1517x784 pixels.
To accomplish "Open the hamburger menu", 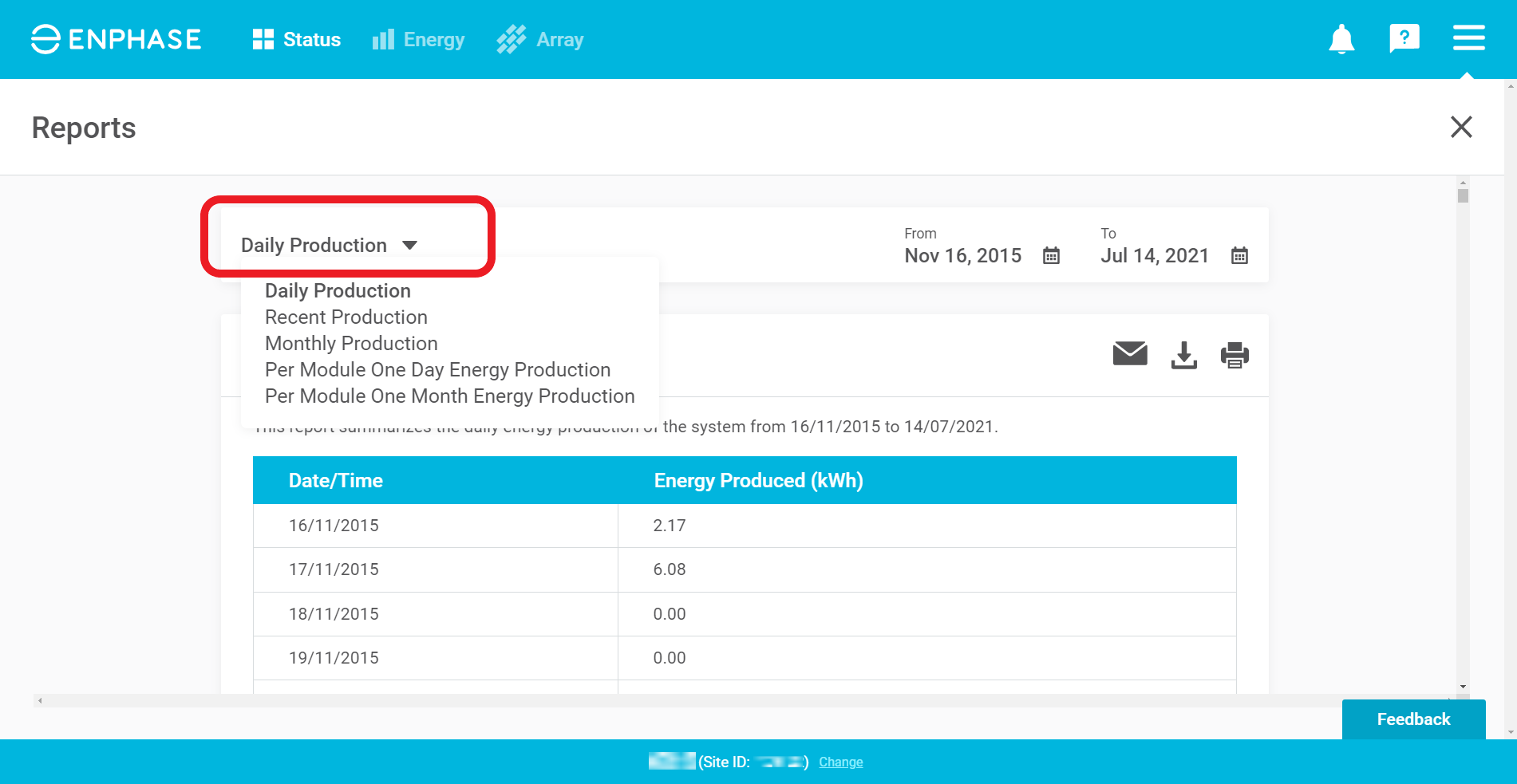I will 1468,38.
